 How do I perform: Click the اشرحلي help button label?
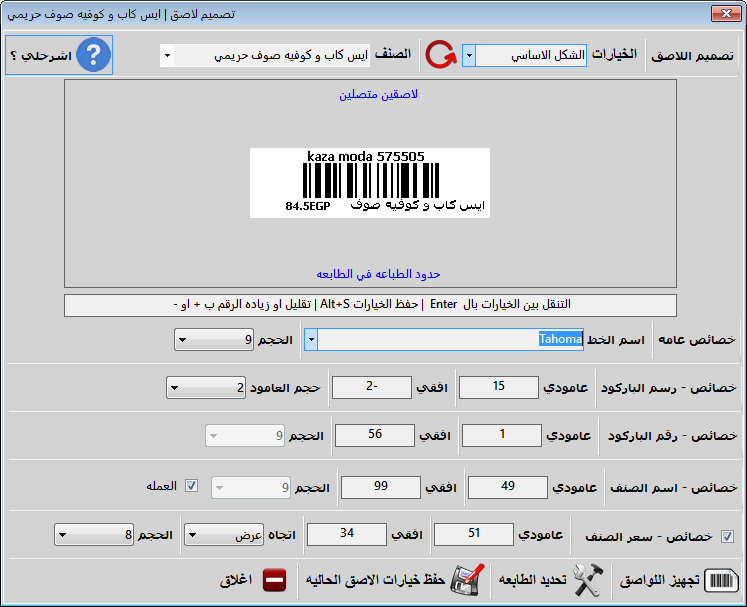[x=41, y=56]
